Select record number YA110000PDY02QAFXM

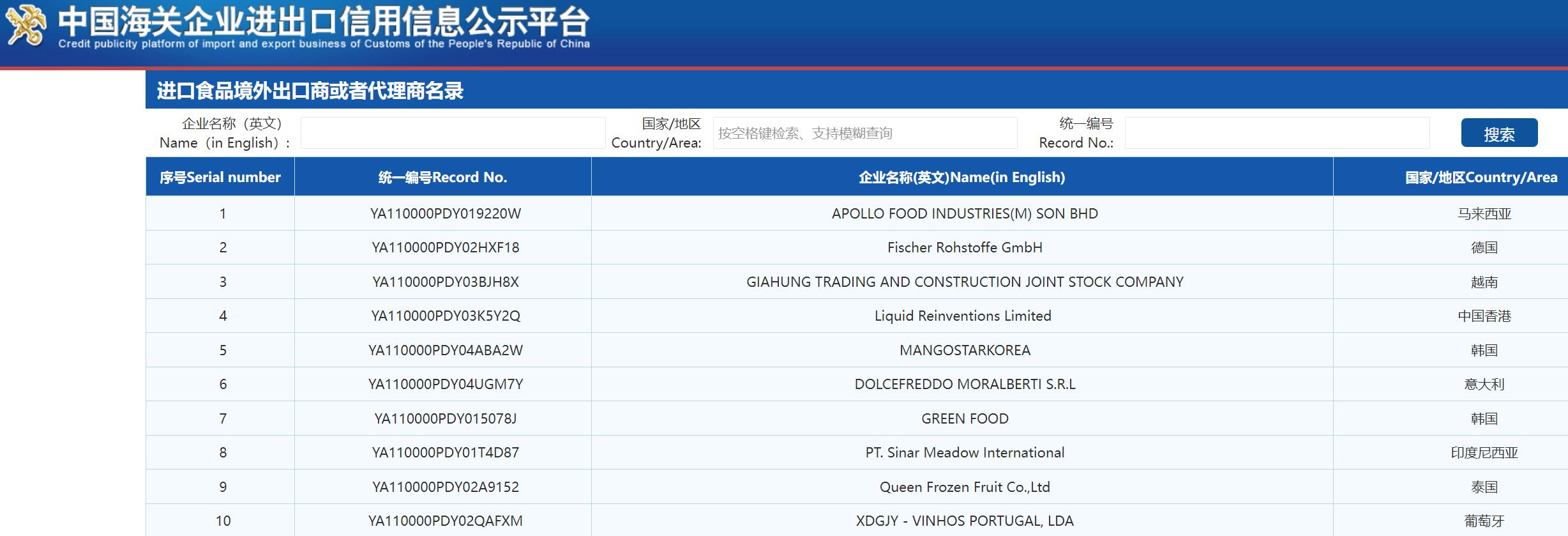point(446,521)
